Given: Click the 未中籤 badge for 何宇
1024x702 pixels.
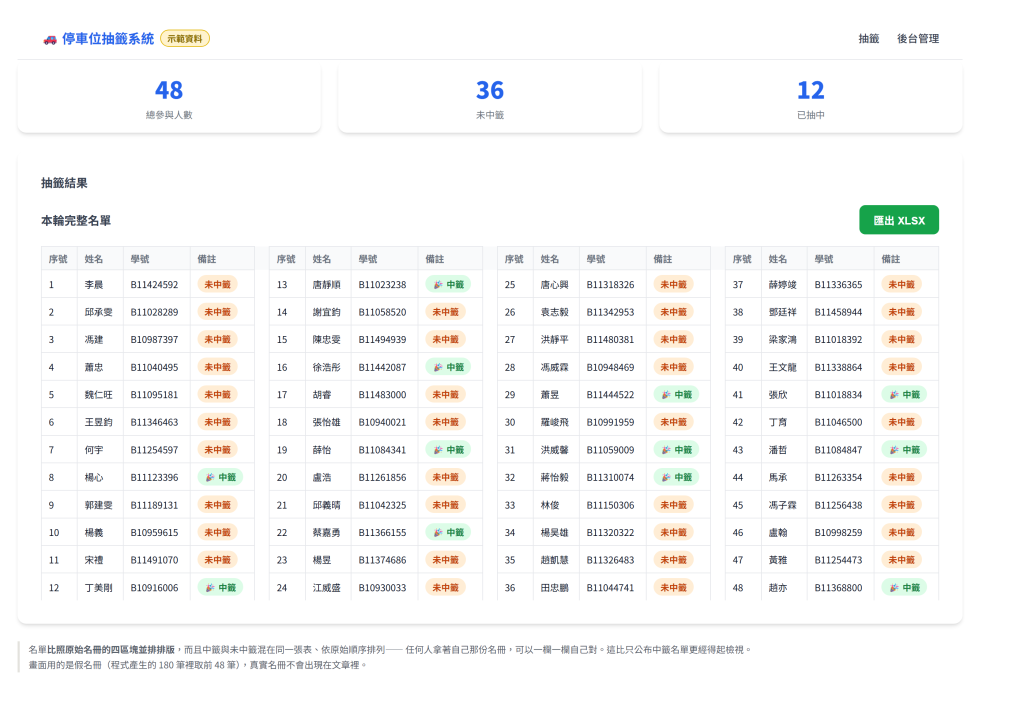Looking at the screenshot, I should tap(217, 450).
